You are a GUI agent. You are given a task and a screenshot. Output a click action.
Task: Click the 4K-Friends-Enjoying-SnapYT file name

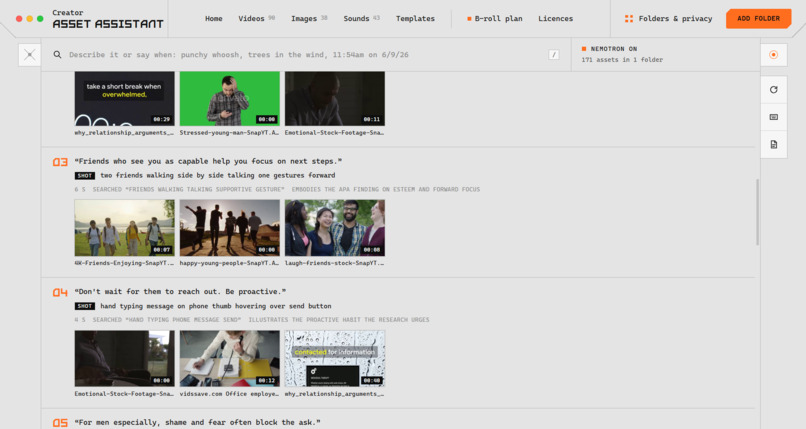(x=124, y=263)
